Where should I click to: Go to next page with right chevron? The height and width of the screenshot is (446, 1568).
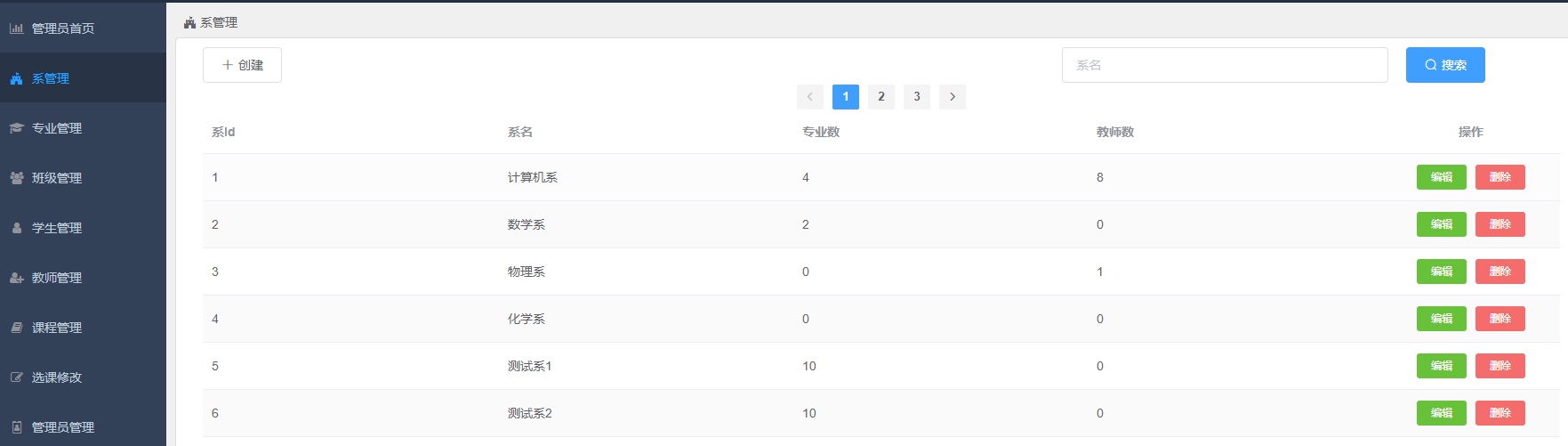click(x=953, y=97)
